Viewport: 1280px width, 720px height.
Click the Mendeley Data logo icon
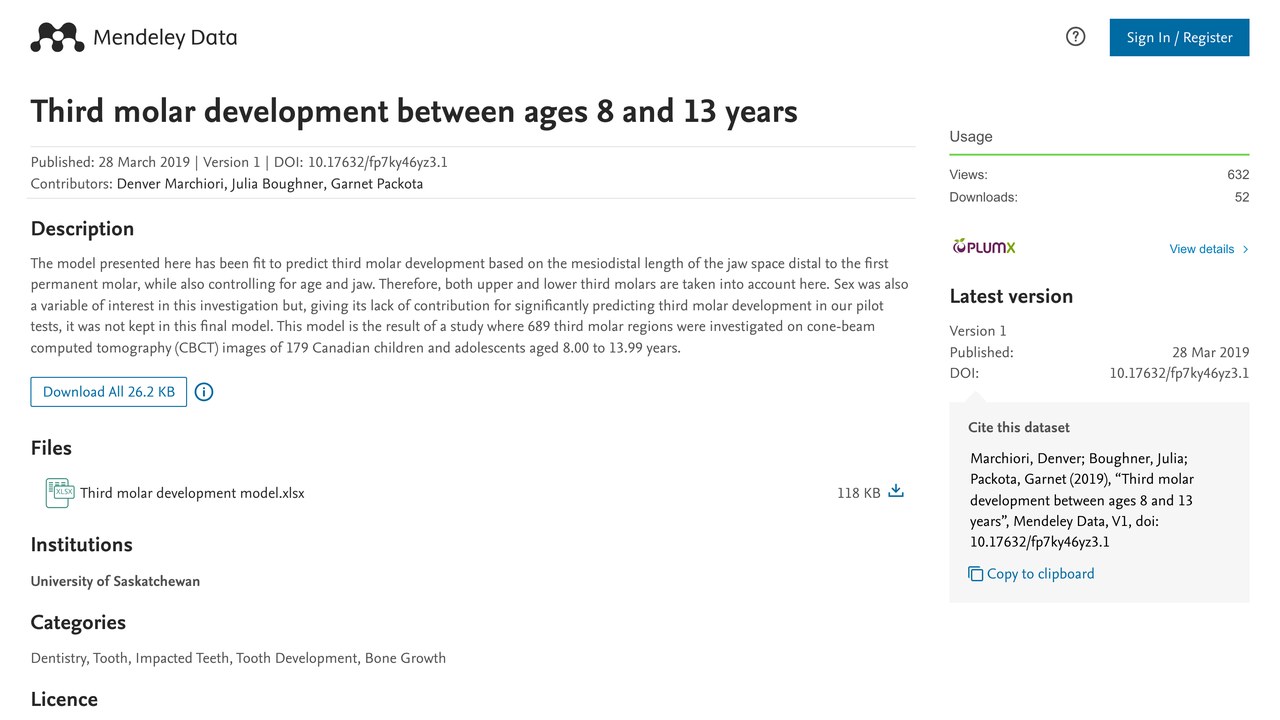click(x=57, y=38)
